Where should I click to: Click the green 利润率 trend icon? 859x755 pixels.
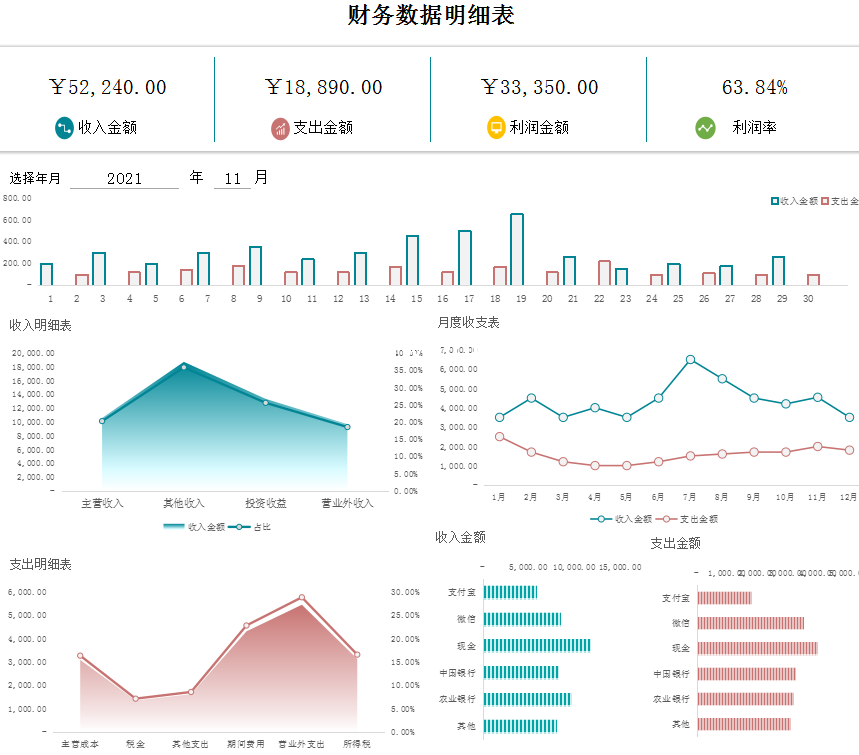point(705,128)
